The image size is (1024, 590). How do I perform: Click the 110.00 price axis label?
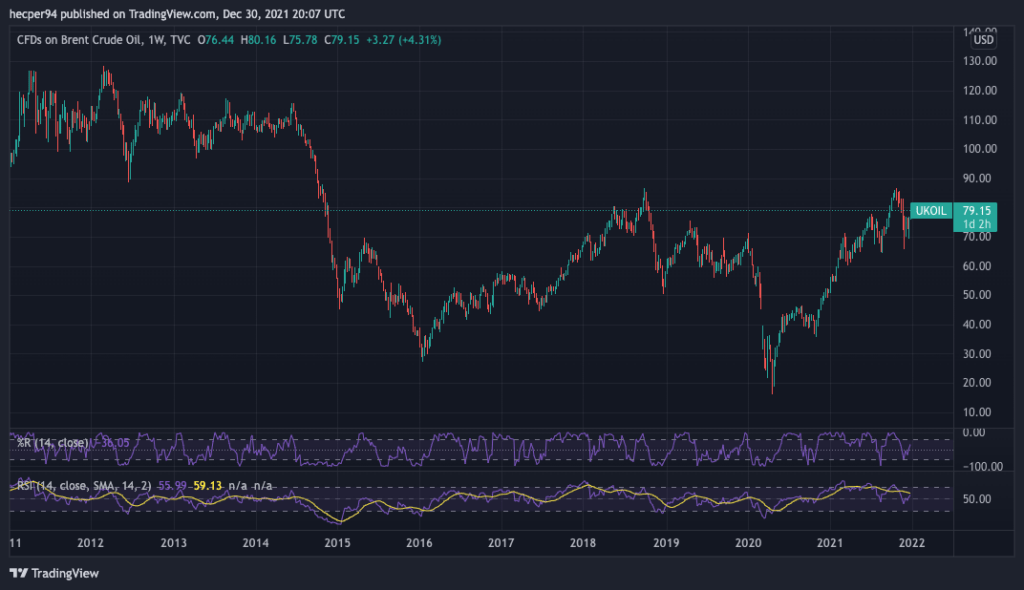click(x=980, y=120)
